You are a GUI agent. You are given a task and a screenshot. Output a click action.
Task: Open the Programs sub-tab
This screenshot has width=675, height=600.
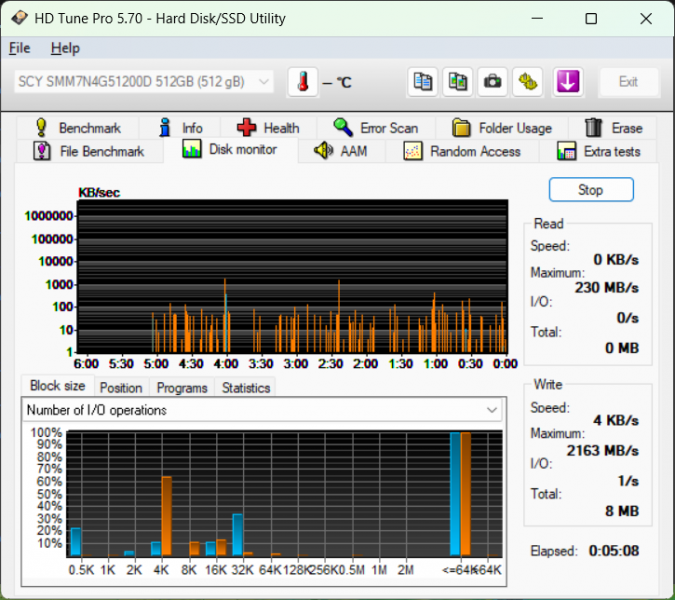[182, 388]
